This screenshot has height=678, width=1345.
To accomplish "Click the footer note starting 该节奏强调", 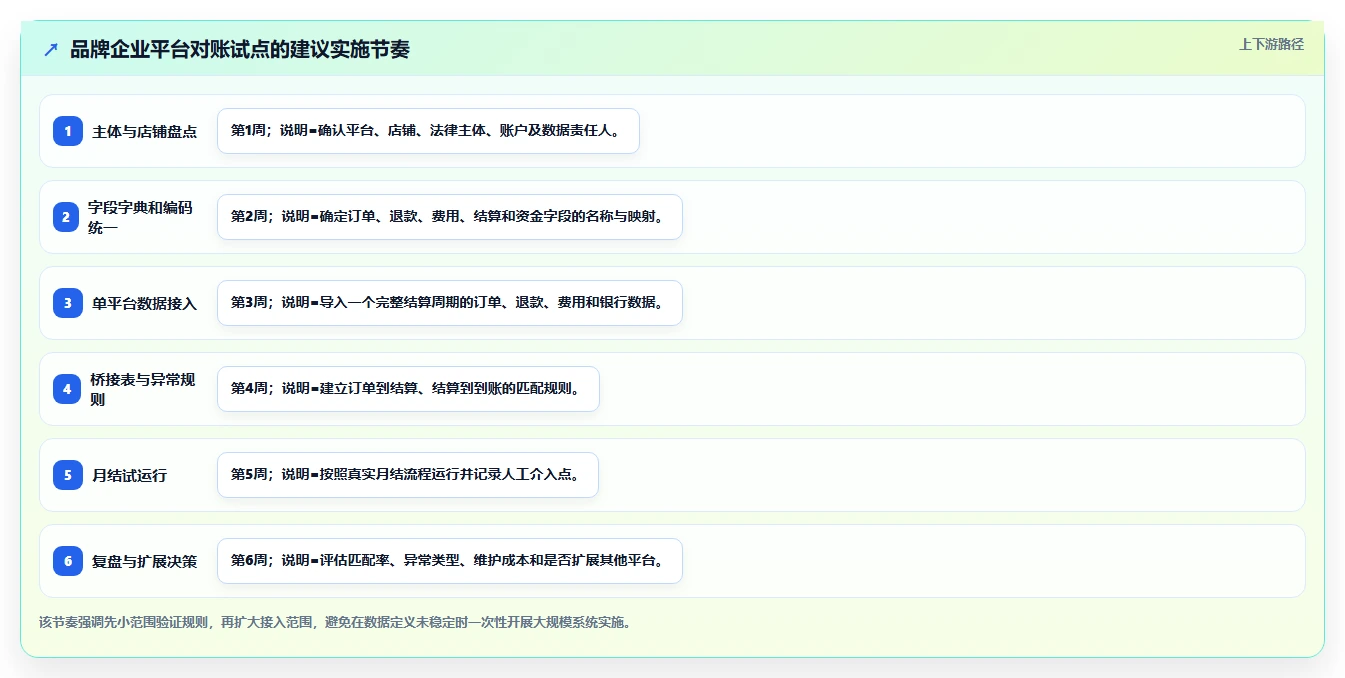I will [335, 622].
